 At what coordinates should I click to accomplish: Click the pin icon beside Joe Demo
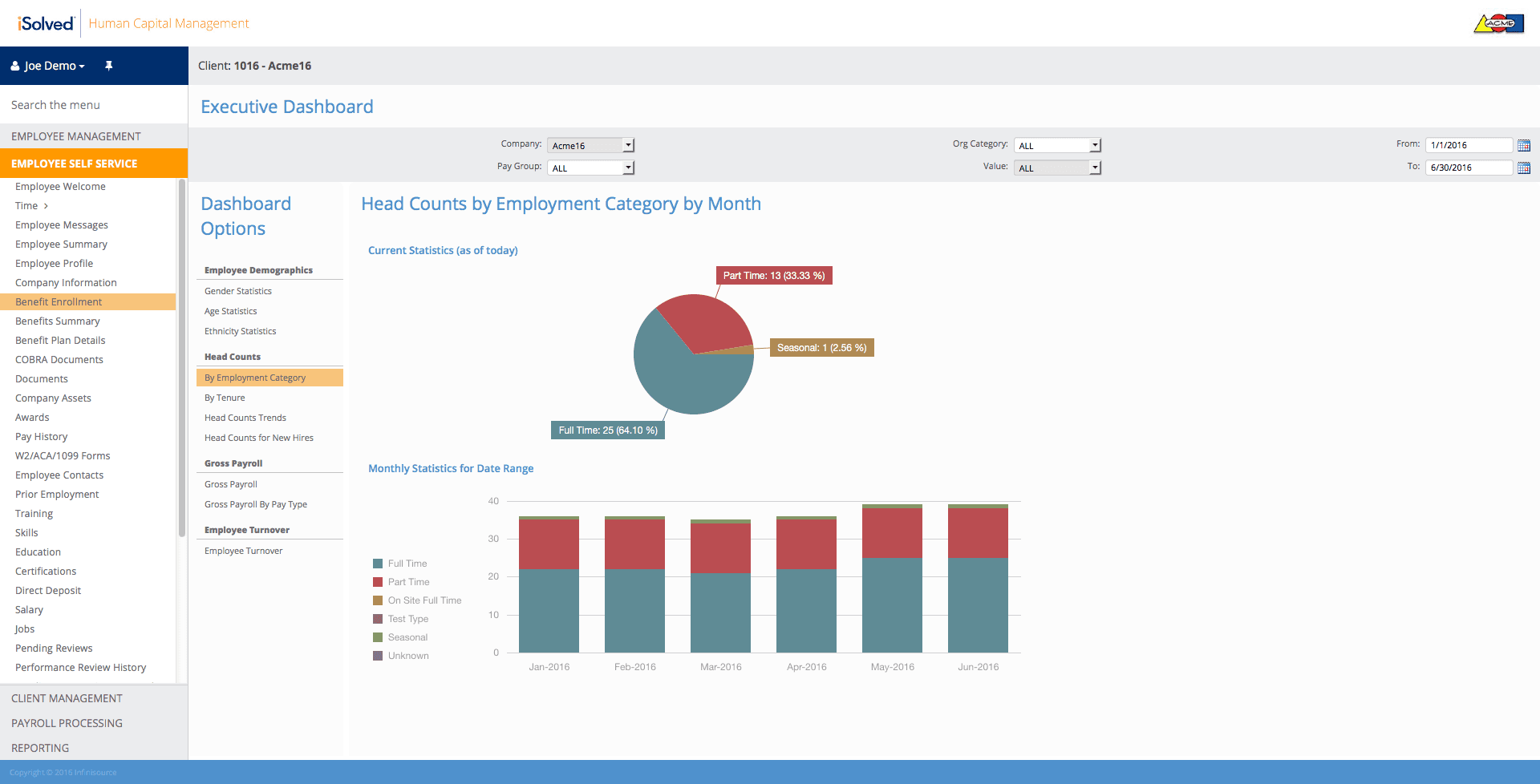[x=109, y=66]
